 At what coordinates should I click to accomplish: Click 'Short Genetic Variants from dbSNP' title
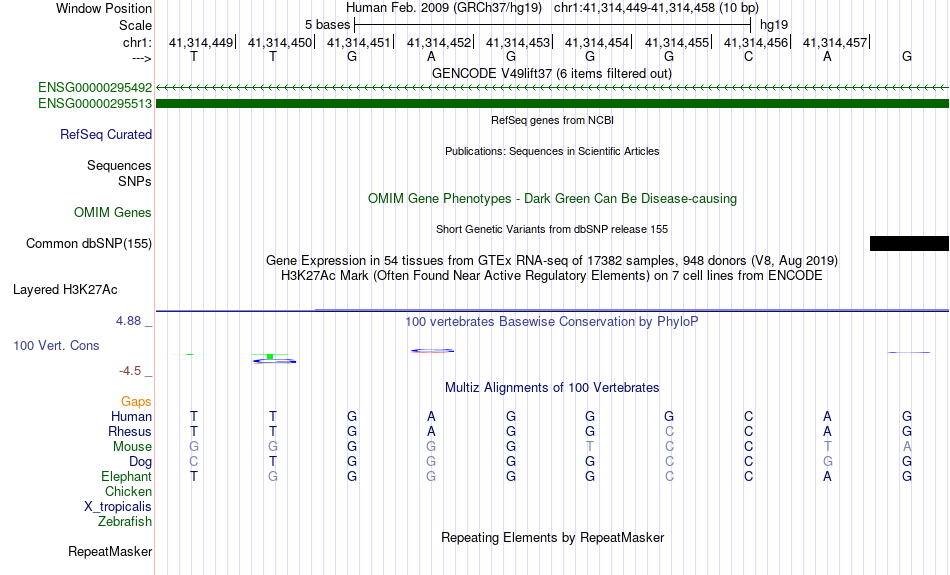552,230
